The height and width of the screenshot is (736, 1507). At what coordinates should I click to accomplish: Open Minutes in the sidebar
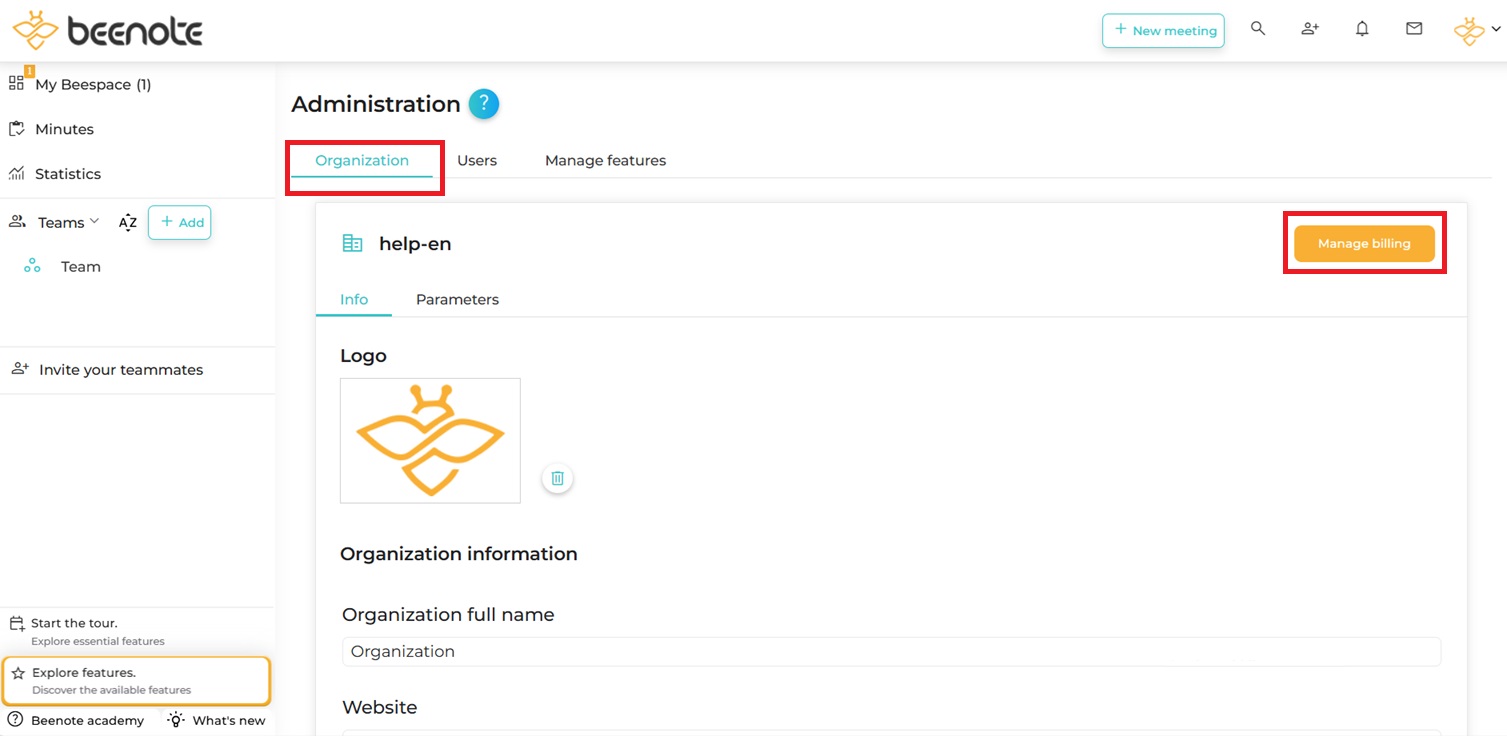pyautogui.click(x=64, y=129)
